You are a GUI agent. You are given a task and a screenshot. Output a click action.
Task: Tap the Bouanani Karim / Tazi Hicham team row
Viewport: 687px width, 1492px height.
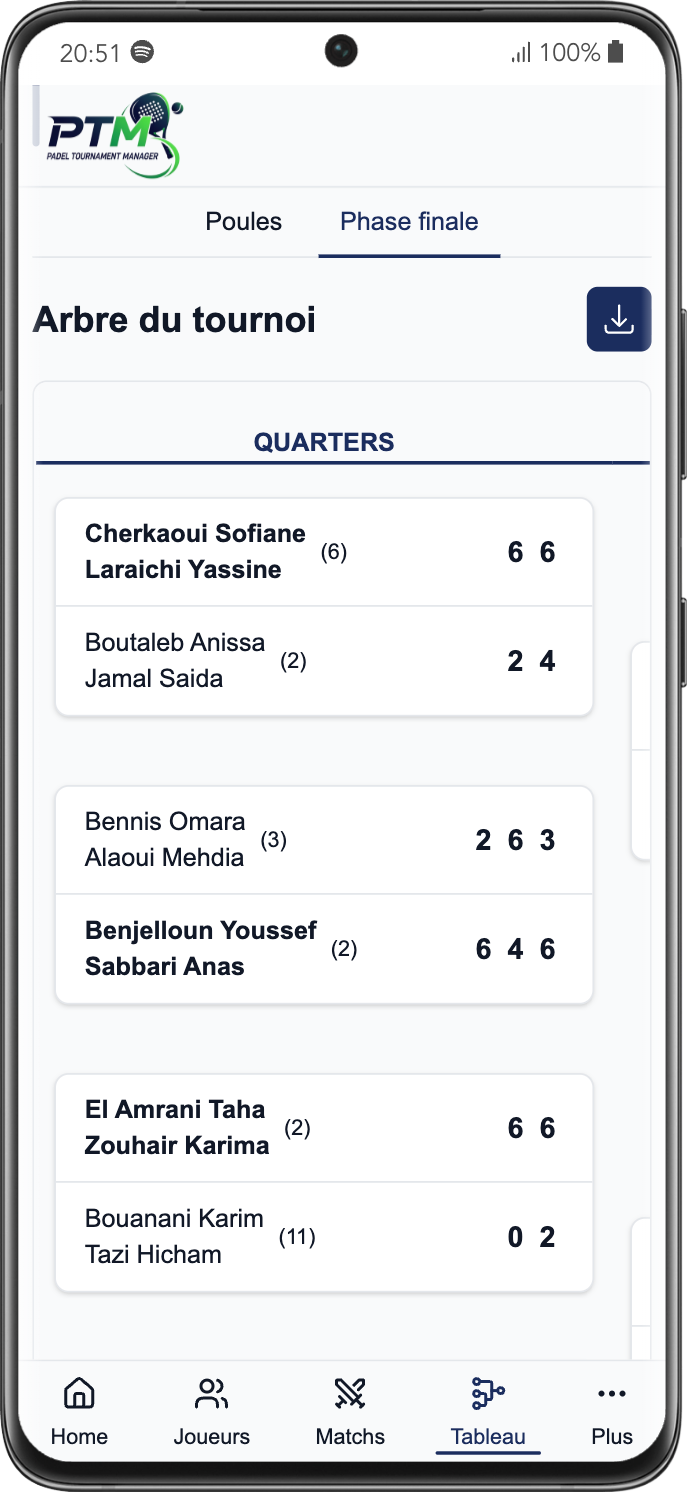click(324, 1236)
